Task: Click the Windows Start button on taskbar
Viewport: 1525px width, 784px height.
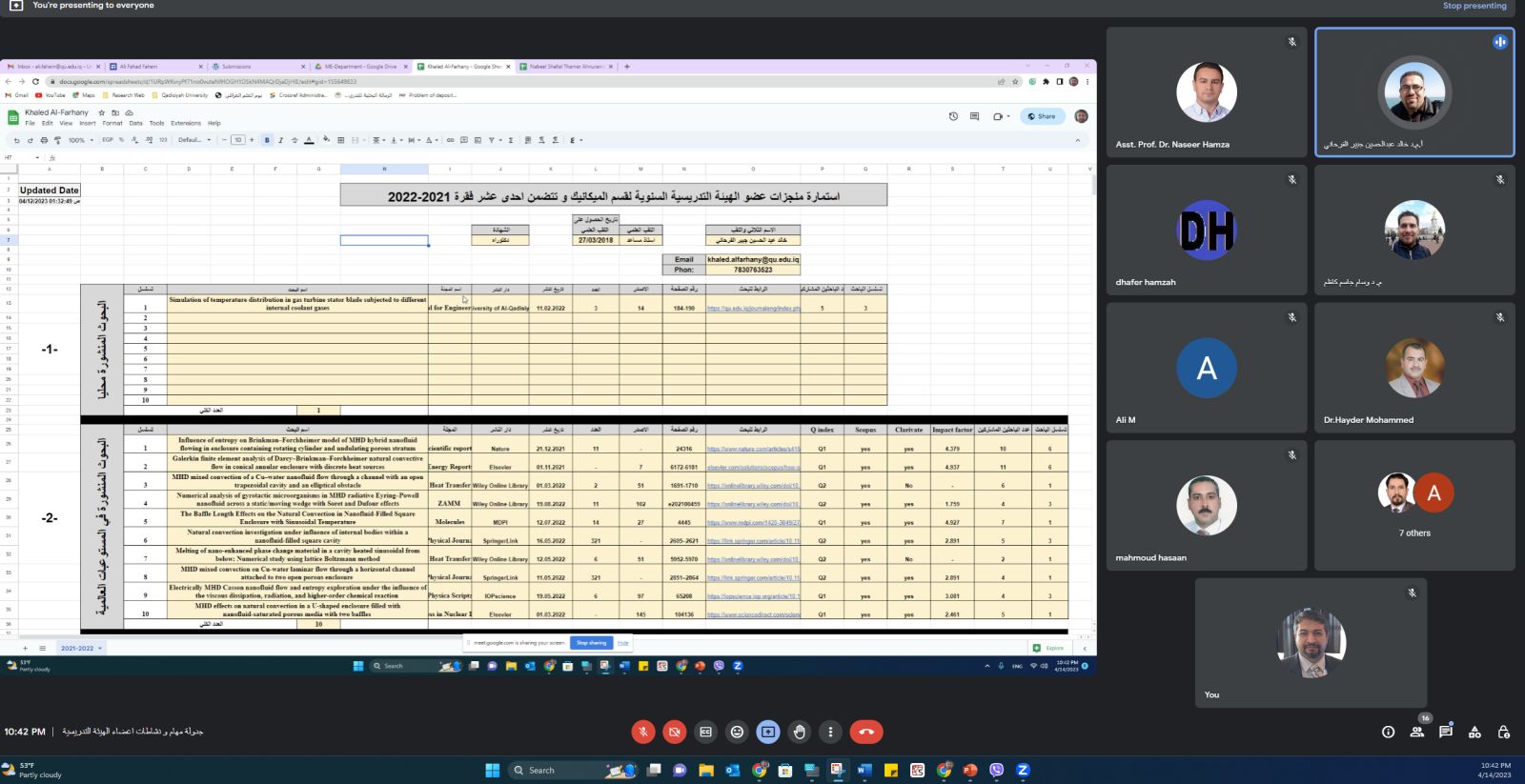Action: [492, 770]
